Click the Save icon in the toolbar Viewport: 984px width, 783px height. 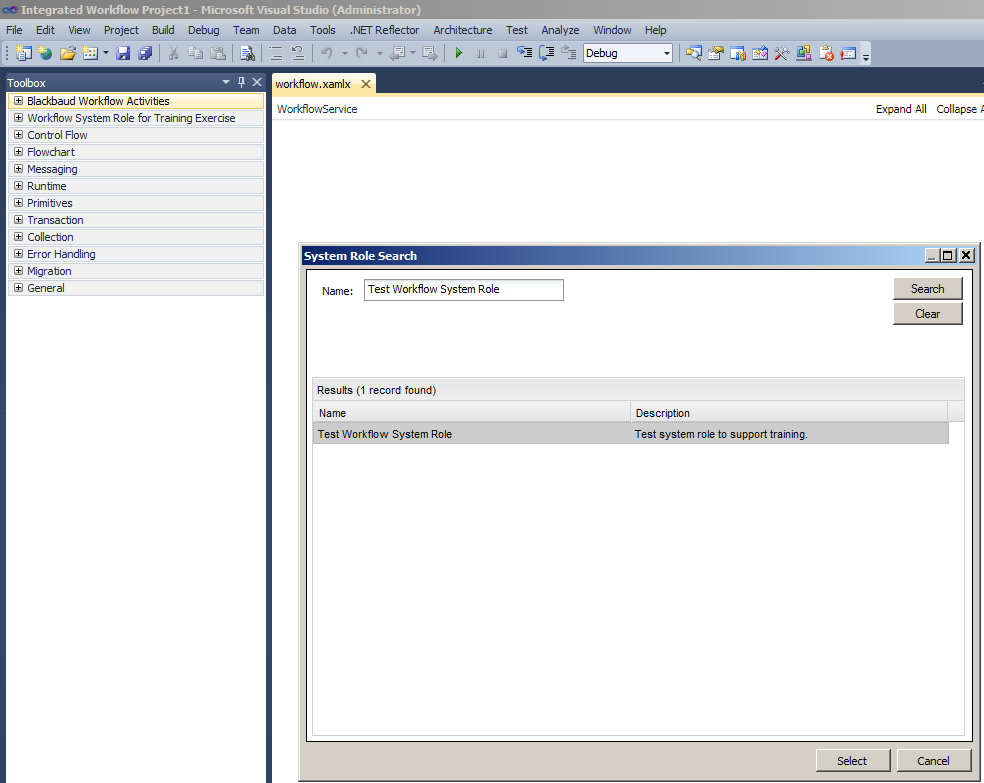(x=123, y=53)
